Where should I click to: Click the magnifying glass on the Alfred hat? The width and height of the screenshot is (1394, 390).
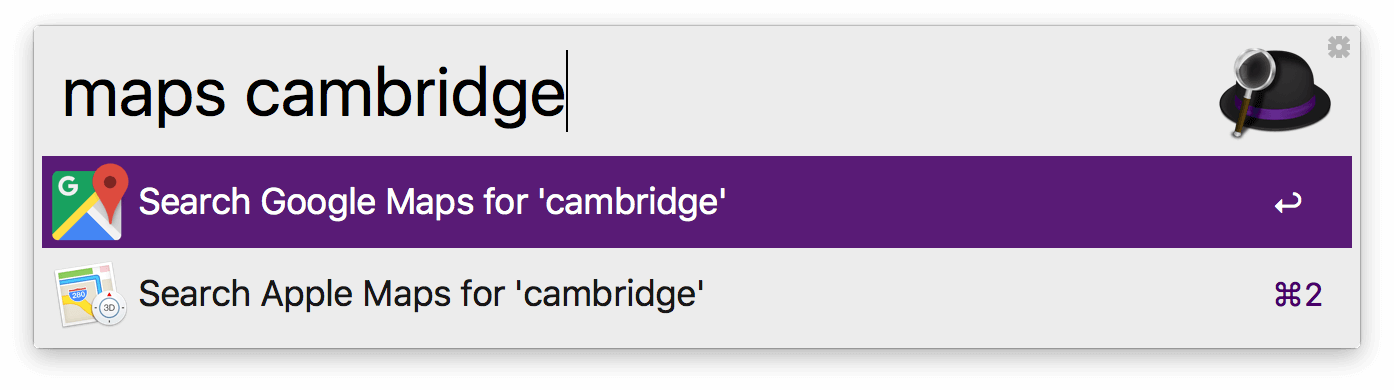coord(1250,80)
